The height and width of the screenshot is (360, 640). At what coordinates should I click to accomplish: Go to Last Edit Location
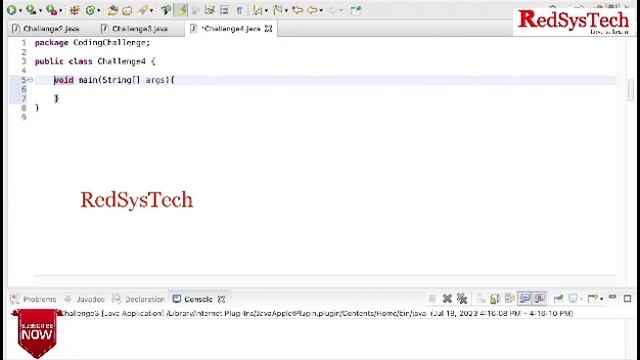[x=298, y=10]
